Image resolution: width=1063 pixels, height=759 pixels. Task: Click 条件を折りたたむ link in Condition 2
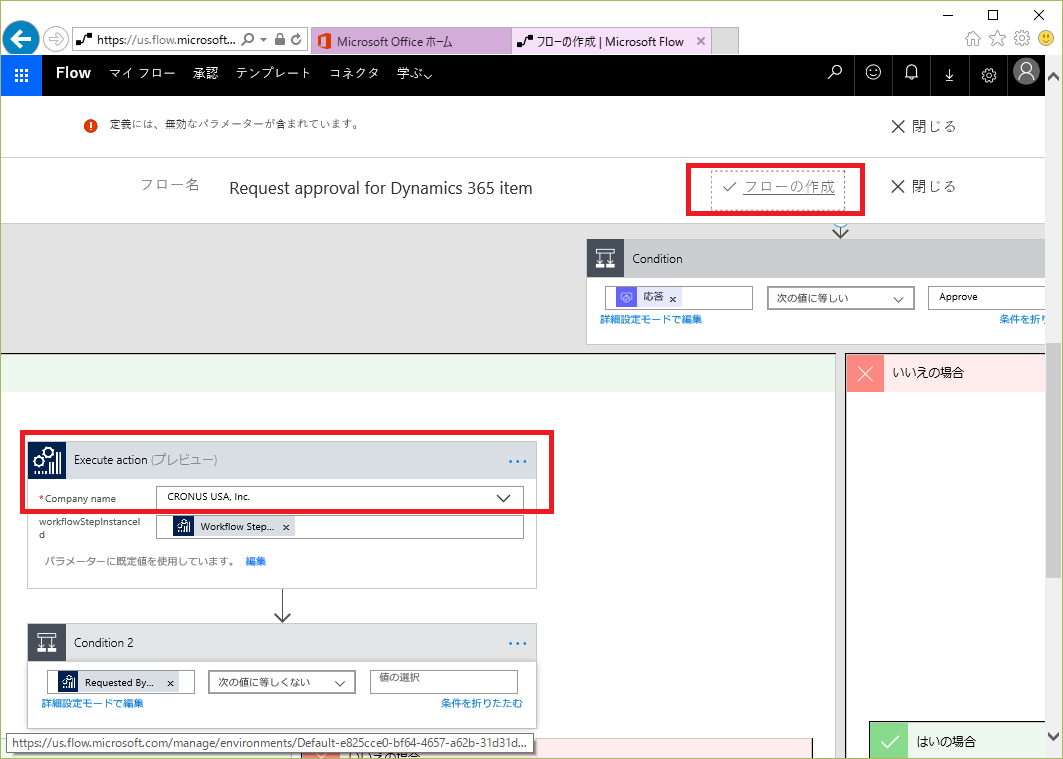click(481, 703)
